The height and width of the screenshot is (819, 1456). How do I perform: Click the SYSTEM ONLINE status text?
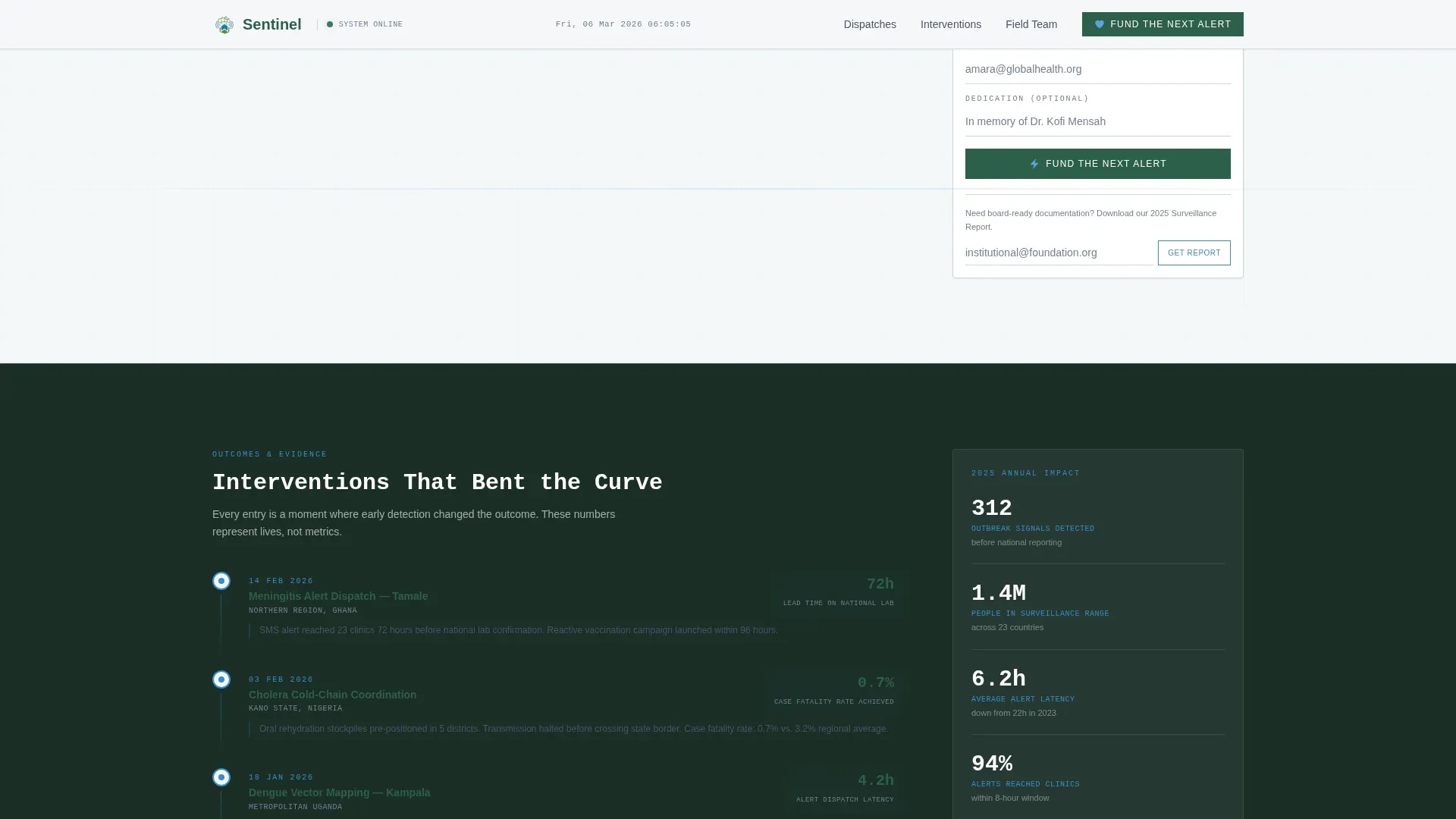[x=371, y=24]
